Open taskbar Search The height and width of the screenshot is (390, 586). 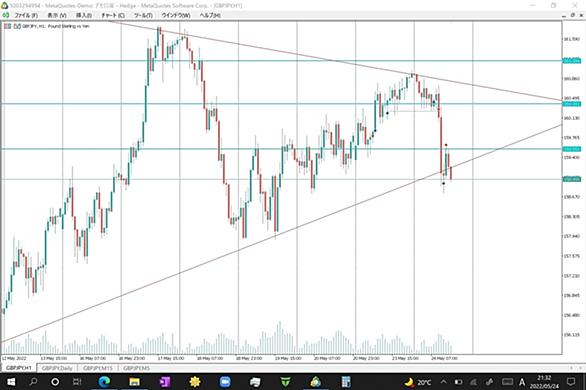tap(33, 382)
